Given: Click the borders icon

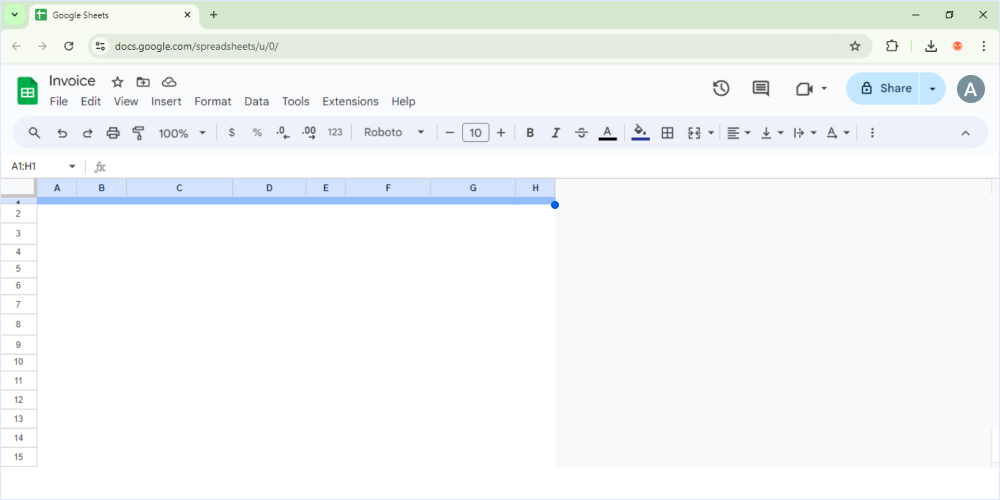Looking at the screenshot, I should click(667, 133).
